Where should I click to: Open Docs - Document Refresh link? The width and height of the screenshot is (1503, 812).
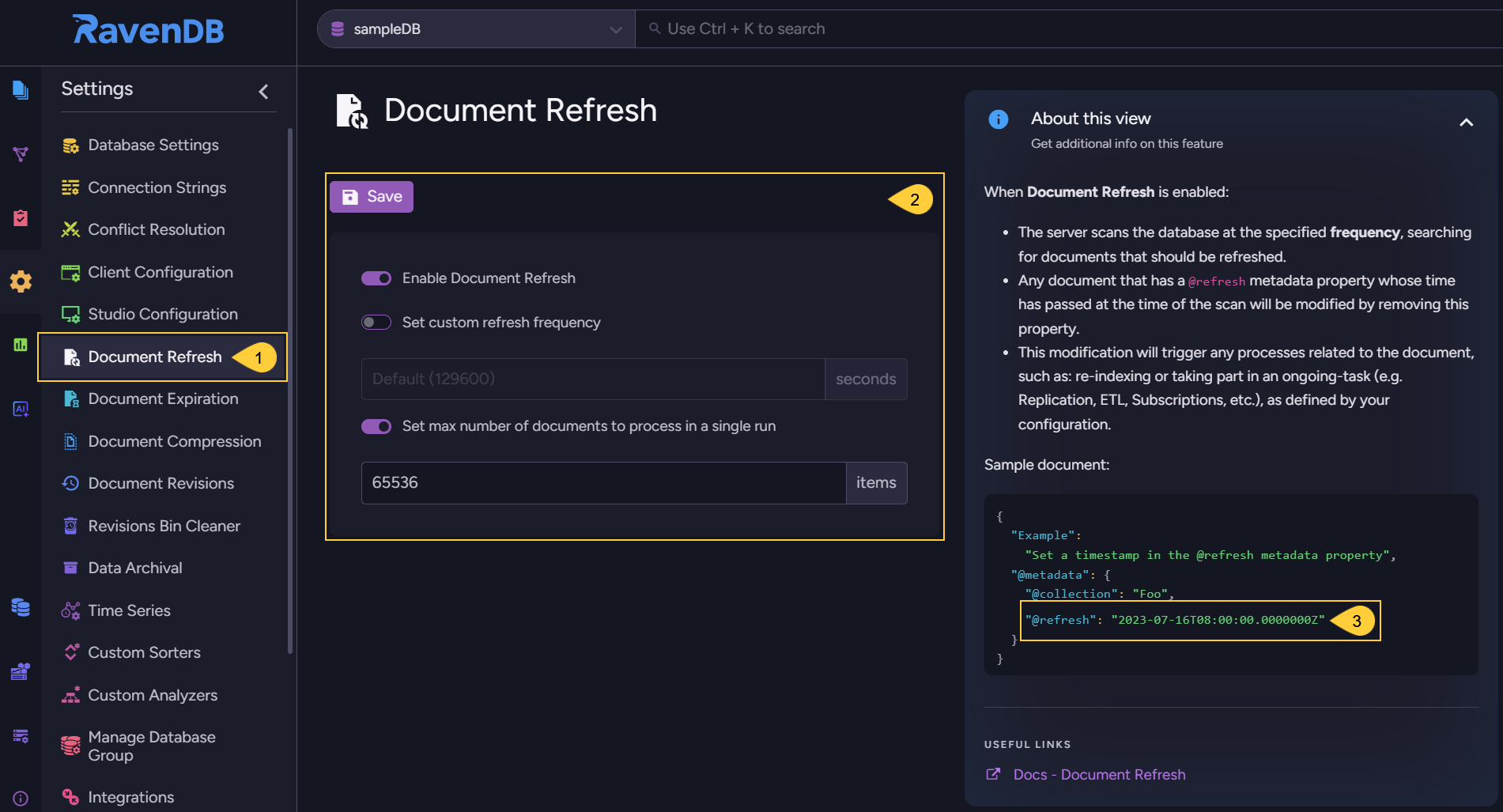pyautogui.click(x=1099, y=775)
